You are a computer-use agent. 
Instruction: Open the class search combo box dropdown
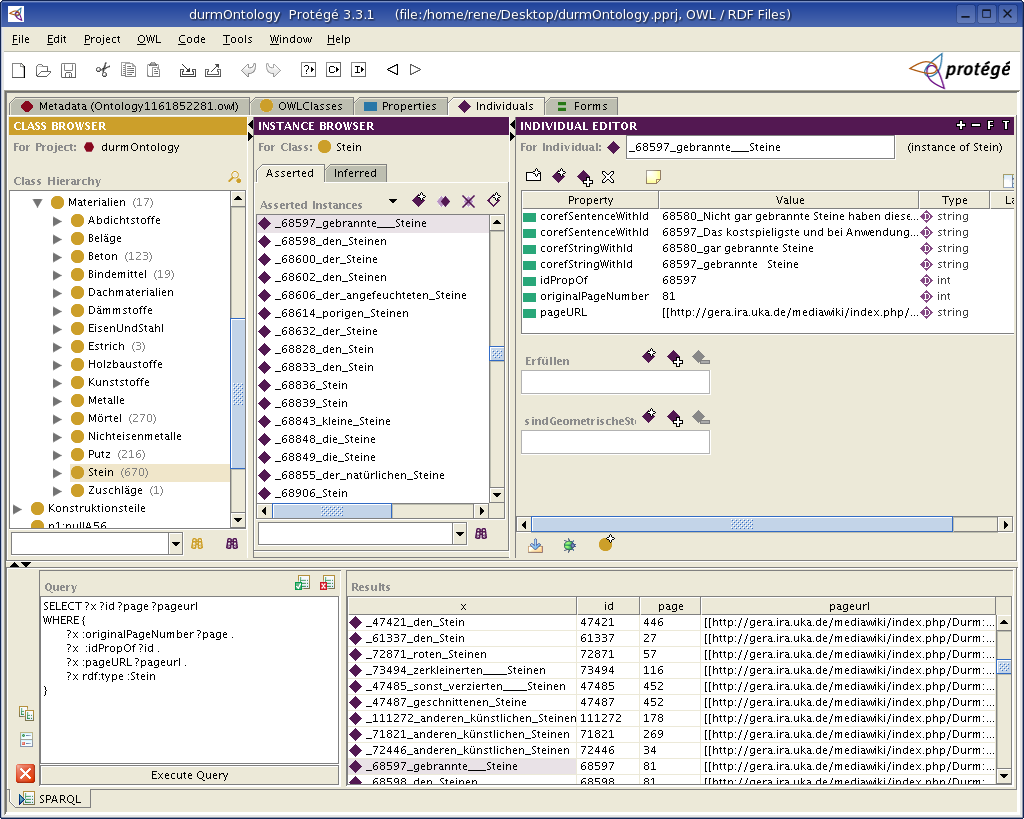click(x=176, y=543)
